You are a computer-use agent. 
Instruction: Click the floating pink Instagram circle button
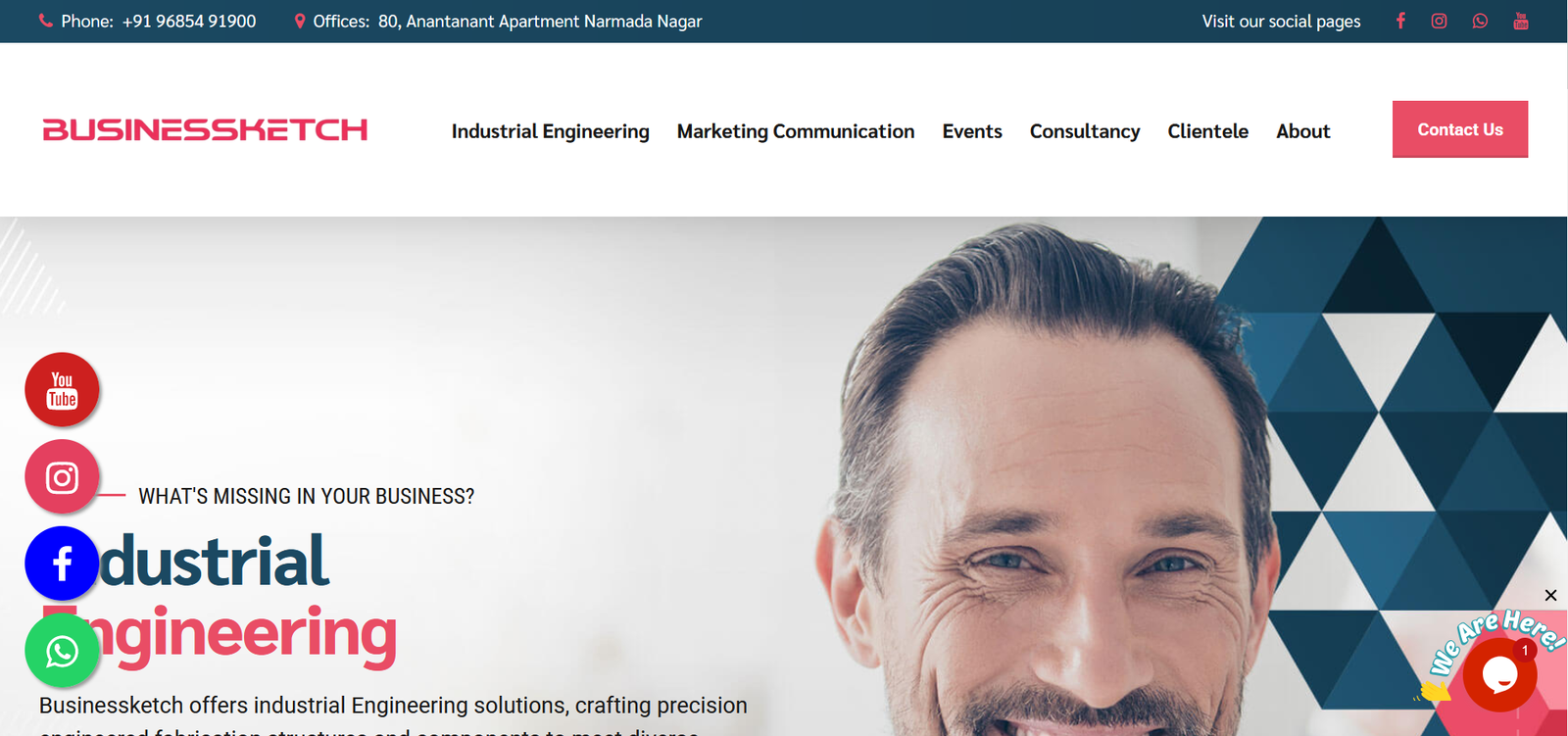[62, 477]
